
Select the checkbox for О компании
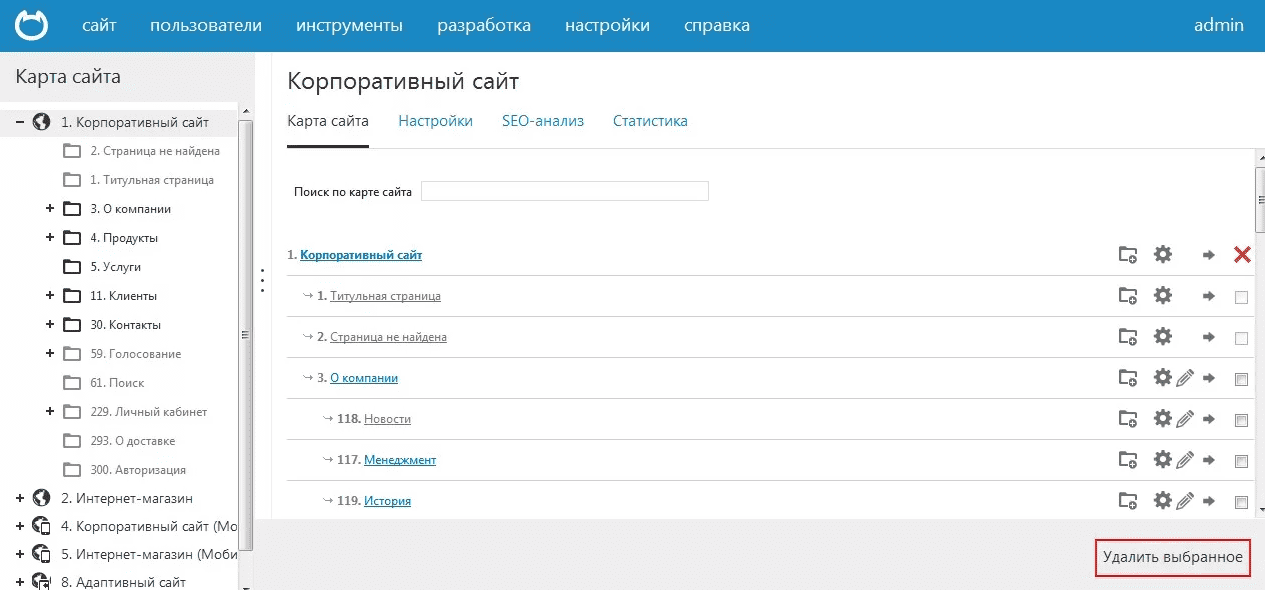pos(1241,377)
